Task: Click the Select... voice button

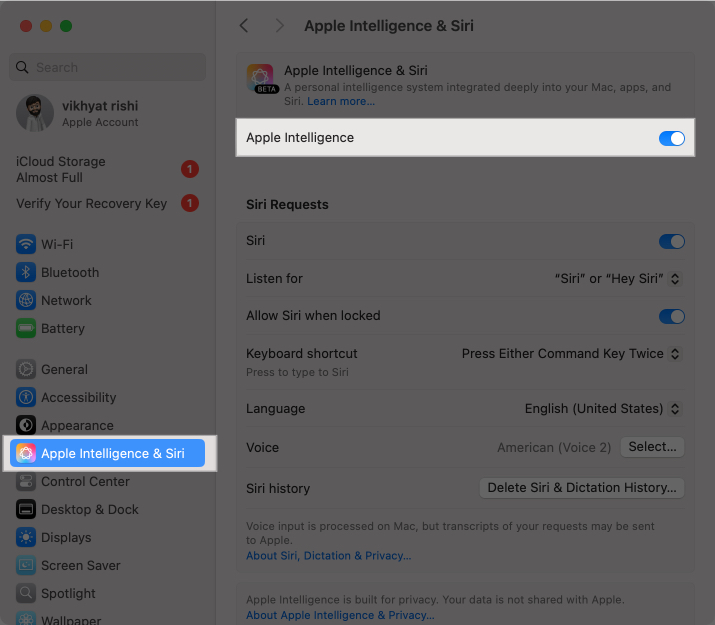Action: (652, 447)
